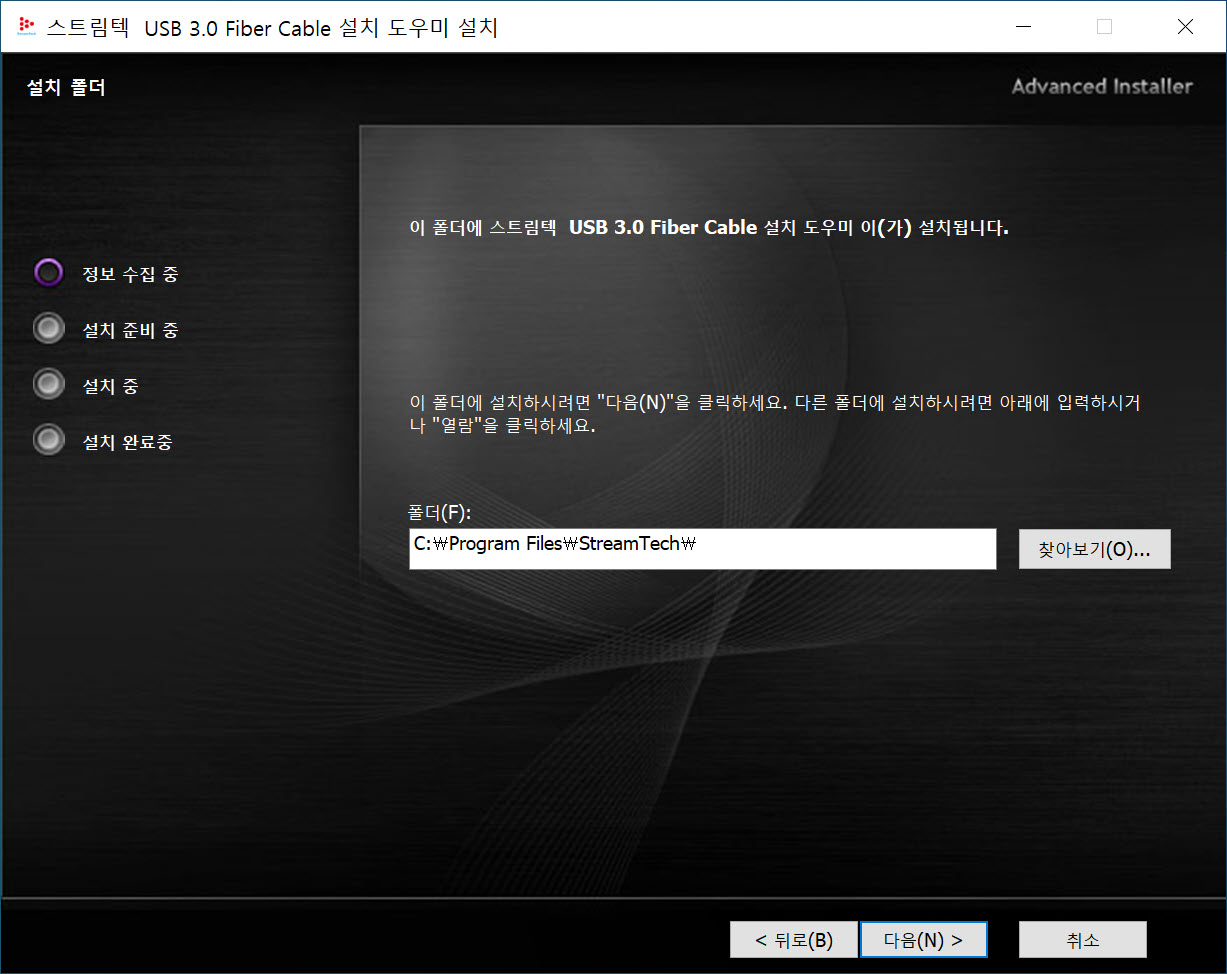Image resolution: width=1227 pixels, height=974 pixels.
Task: Click the 정보 수집 중 step label
Action: click(x=130, y=274)
